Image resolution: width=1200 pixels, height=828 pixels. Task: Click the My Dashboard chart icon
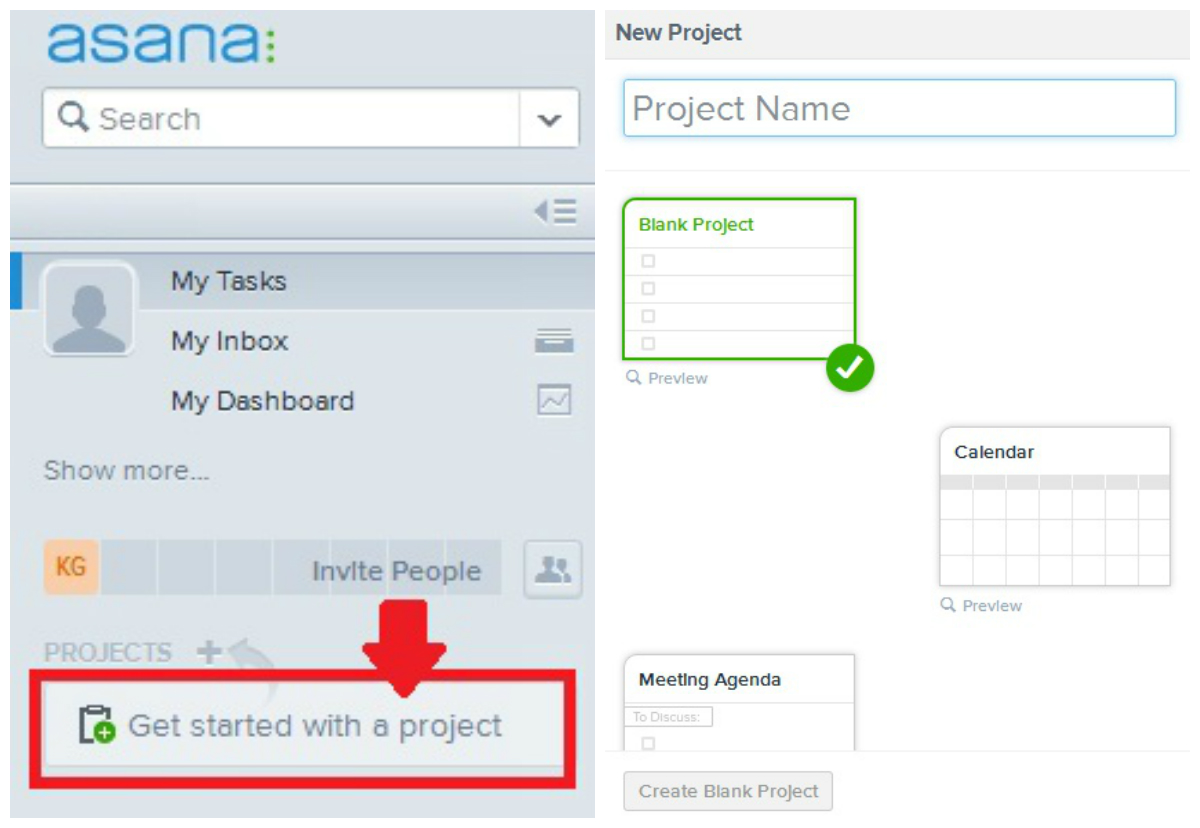(x=554, y=401)
